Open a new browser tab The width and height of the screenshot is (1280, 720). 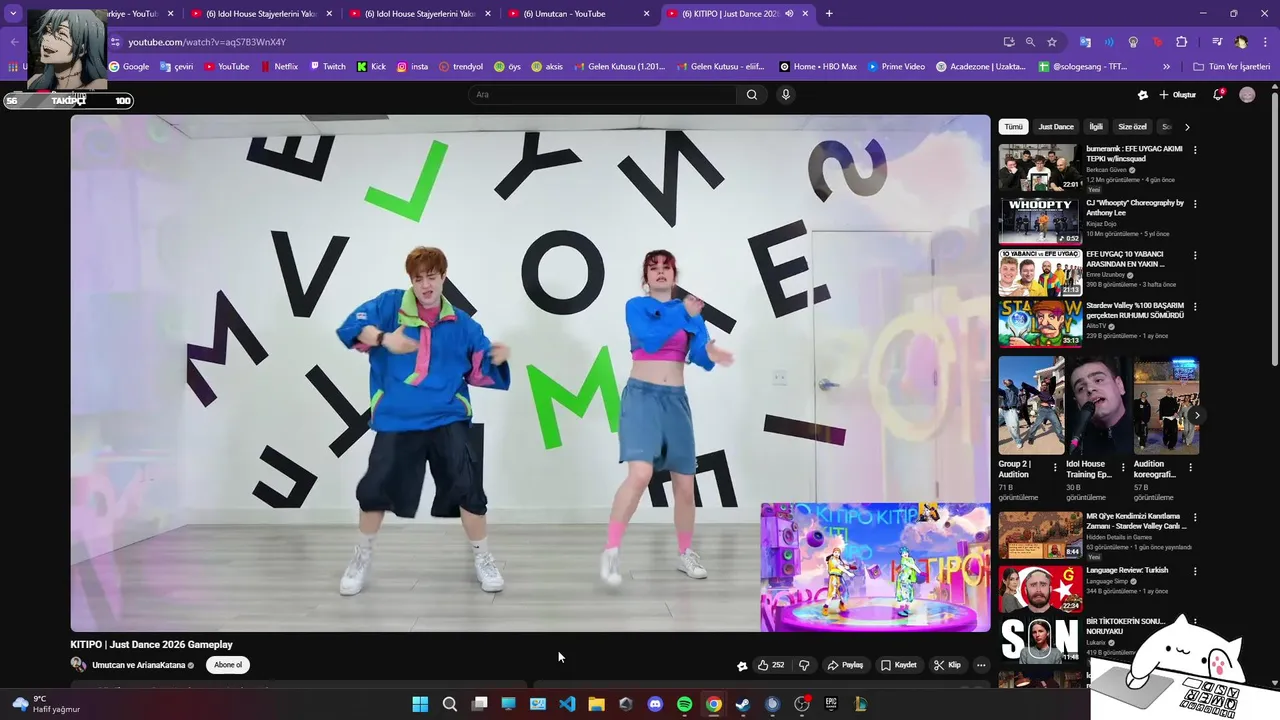(829, 14)
